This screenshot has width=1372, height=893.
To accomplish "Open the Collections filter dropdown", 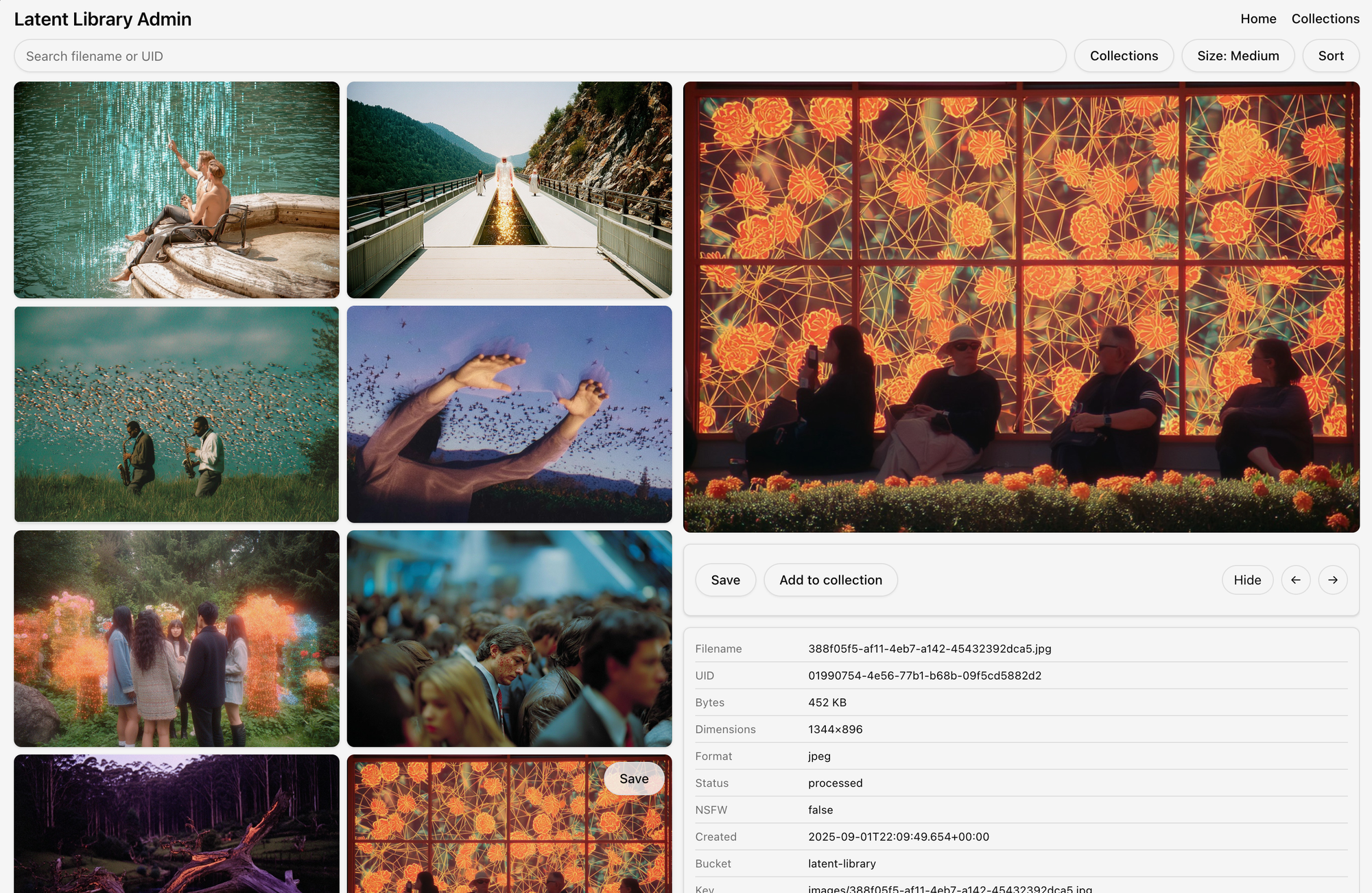I will coord(1124,56).
